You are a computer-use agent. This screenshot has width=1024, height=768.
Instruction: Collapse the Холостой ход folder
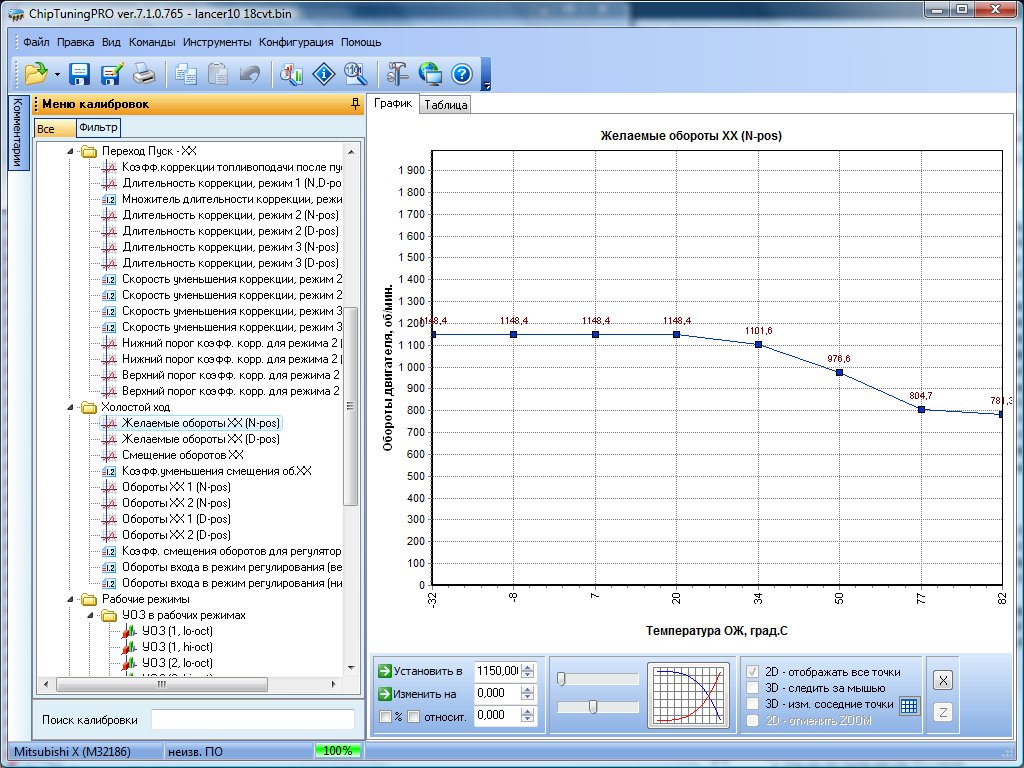click(x=70, y=407)
